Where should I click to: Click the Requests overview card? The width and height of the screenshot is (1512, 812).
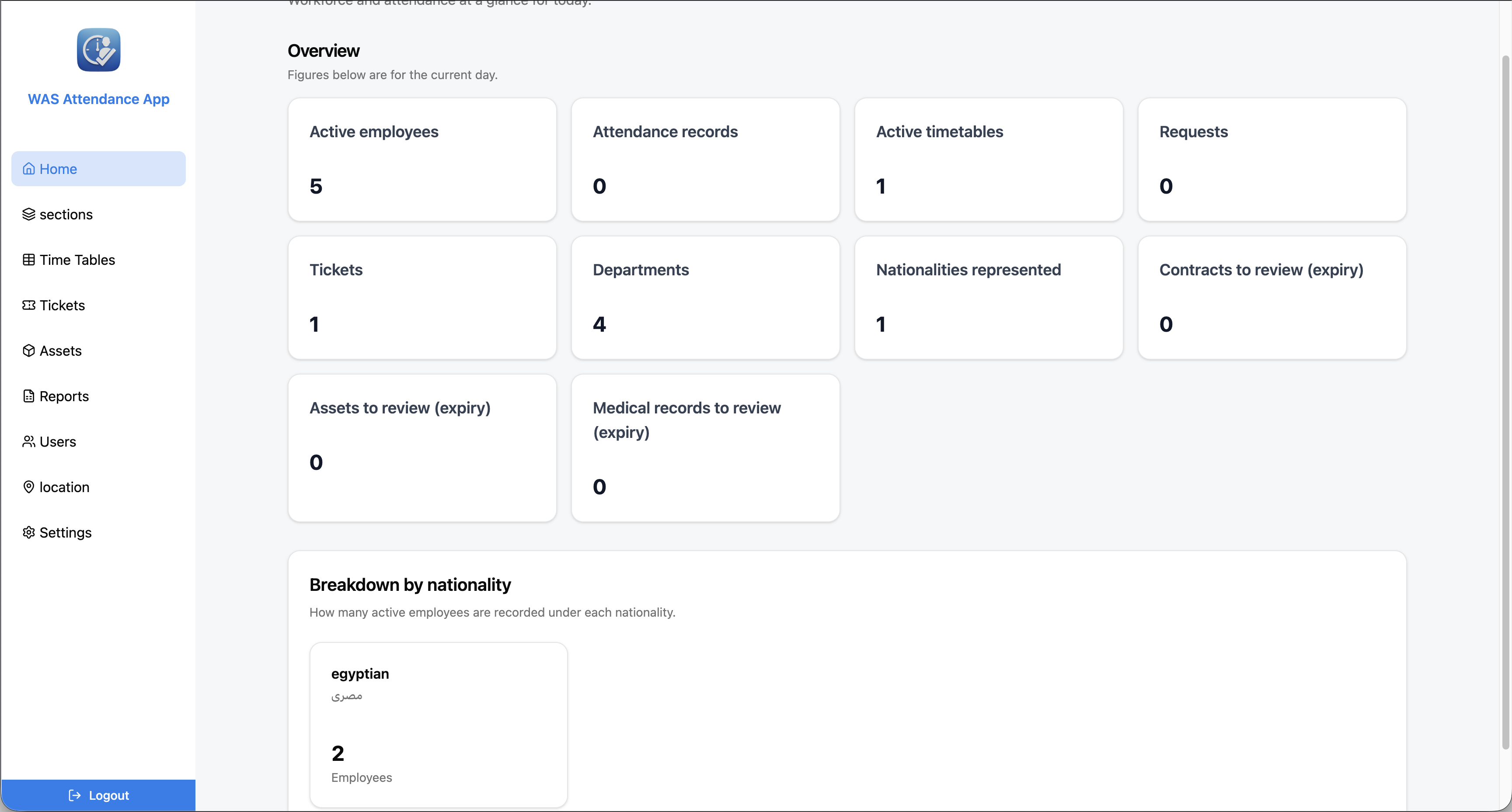click(x=1272, y=160)
